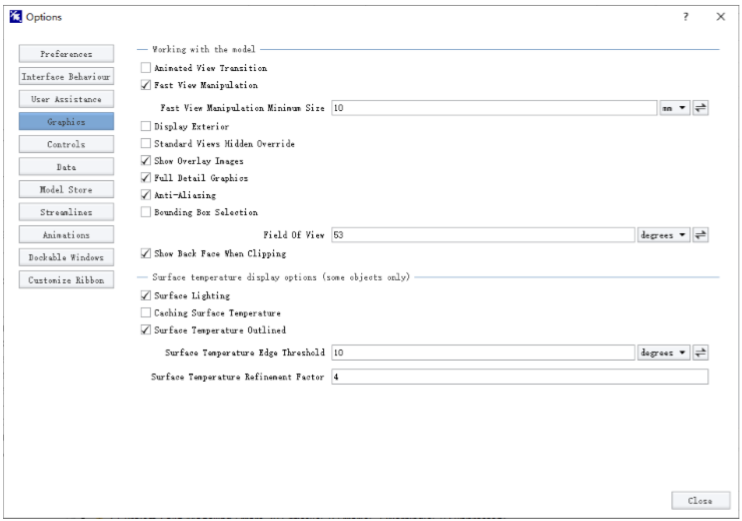
Task: Enable Animated View Transition checkbox
Action: [146, 68]
